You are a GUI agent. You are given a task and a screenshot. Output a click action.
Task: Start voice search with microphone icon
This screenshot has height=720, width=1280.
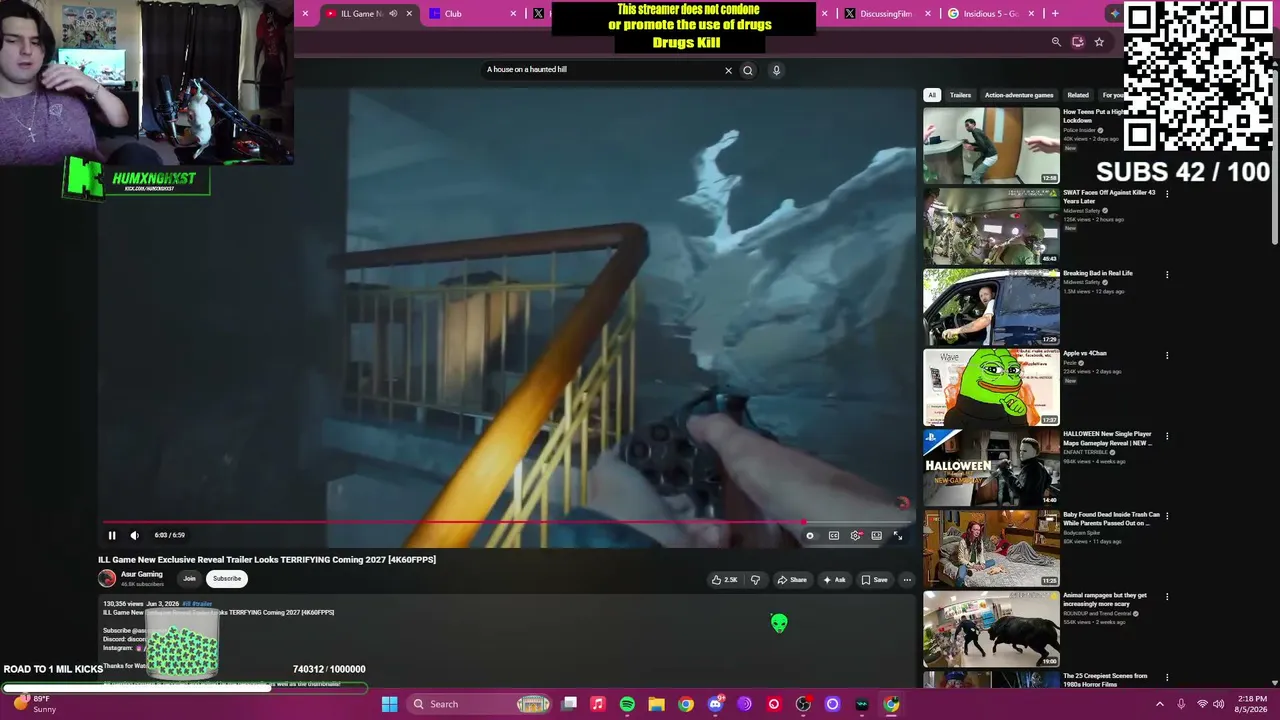click(776, 70)
